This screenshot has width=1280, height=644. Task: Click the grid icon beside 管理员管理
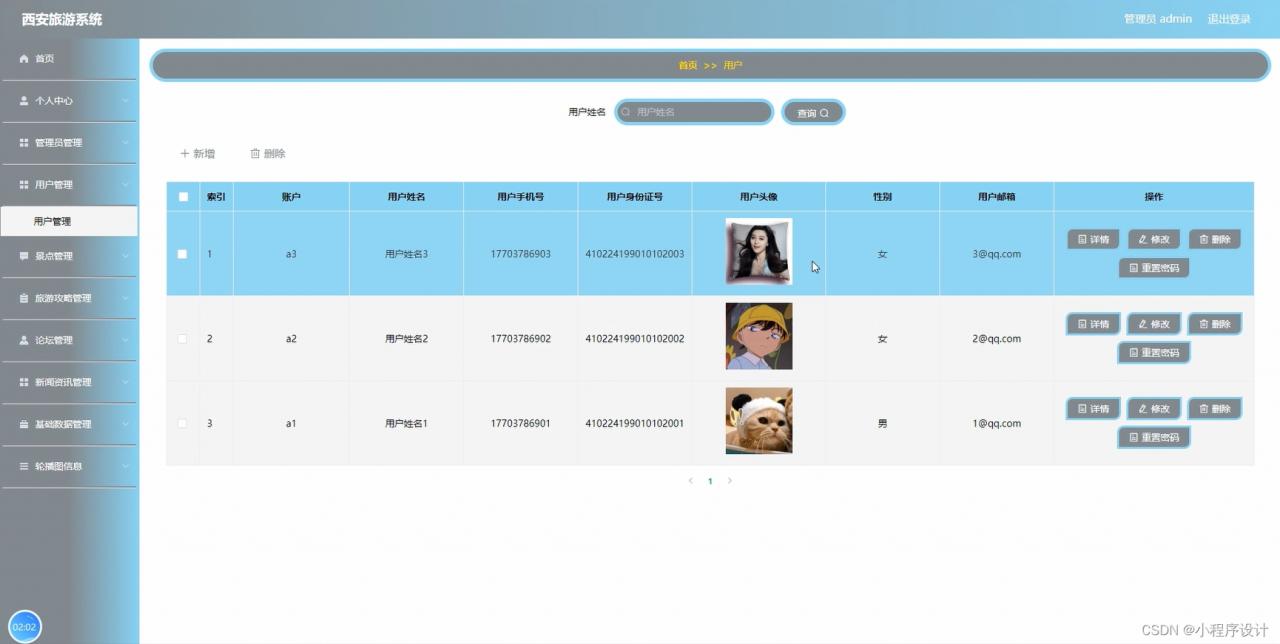(x=24, y=143)
